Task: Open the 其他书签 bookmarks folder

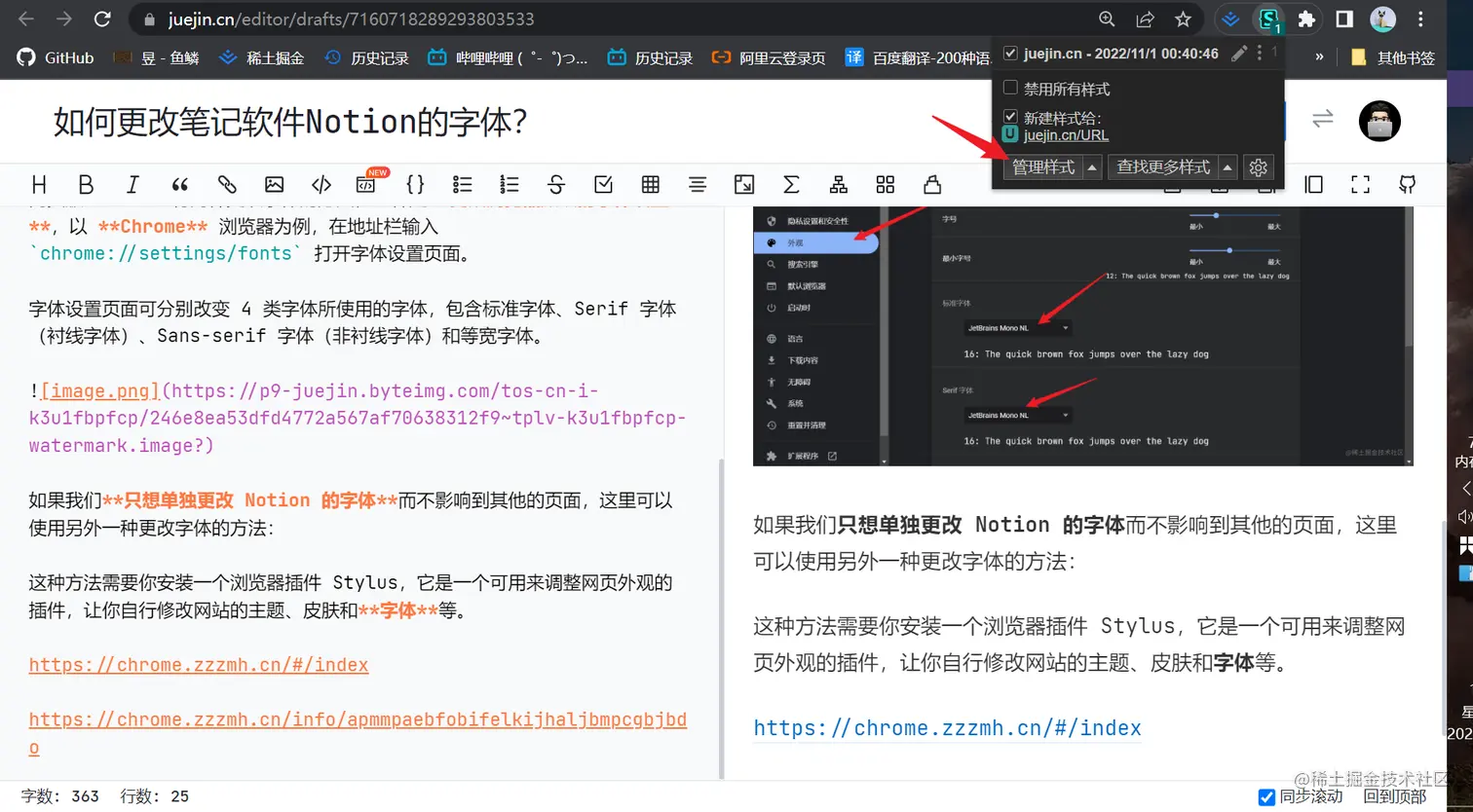Action: tap(1393, 57)
